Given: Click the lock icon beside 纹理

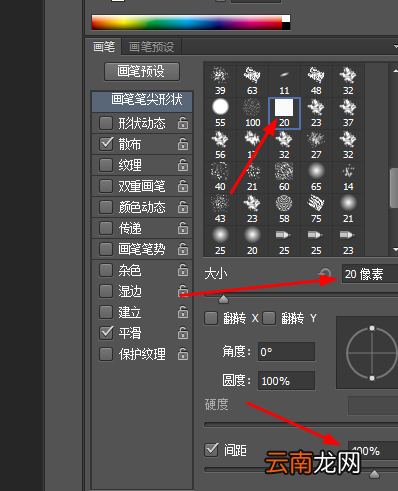Looking at the screenshot, I should click(x=183, y=165).
